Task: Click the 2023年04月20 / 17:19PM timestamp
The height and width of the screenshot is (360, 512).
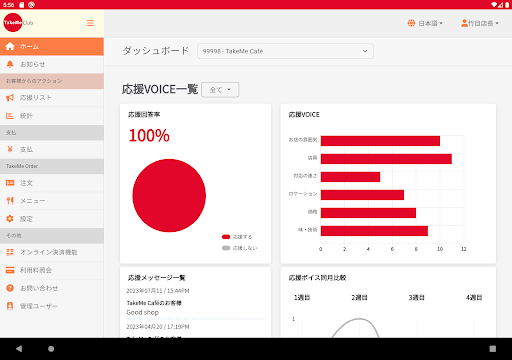Action: click(158, 327)
